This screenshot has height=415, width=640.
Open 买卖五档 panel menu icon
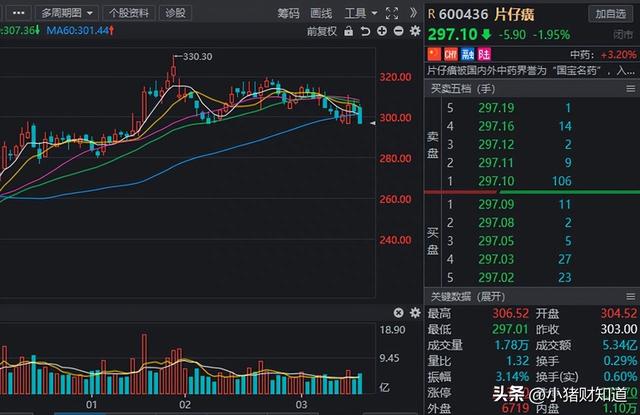pos(631,89)
